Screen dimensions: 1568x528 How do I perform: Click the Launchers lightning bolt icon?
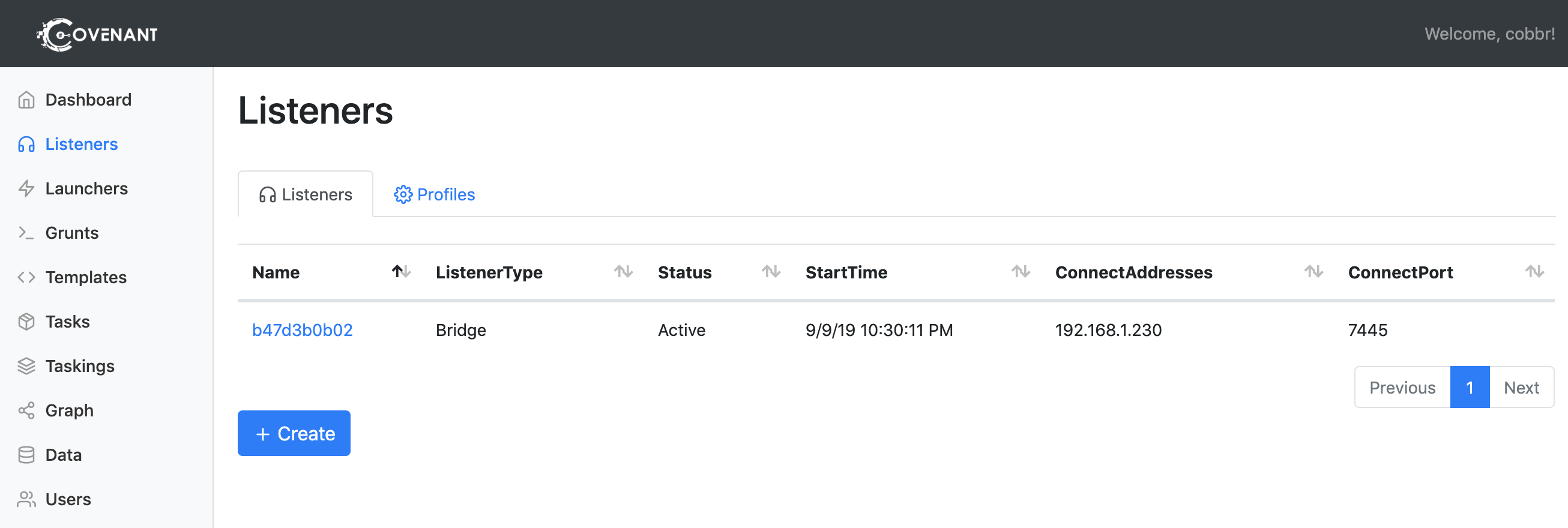click(x=26, y=188)
